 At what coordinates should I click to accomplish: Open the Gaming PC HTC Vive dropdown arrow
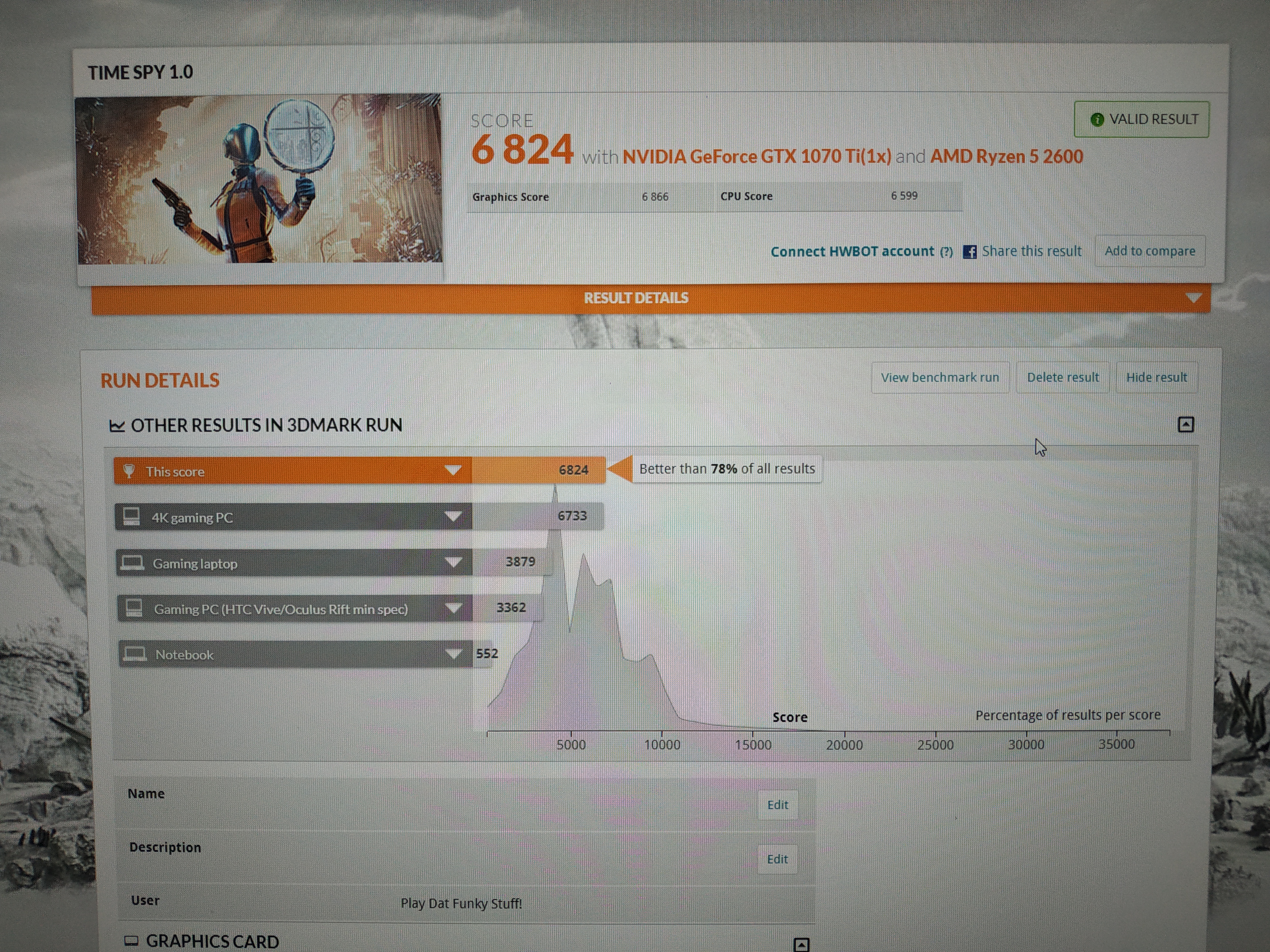pyautogui.click(x=453, y=608)
